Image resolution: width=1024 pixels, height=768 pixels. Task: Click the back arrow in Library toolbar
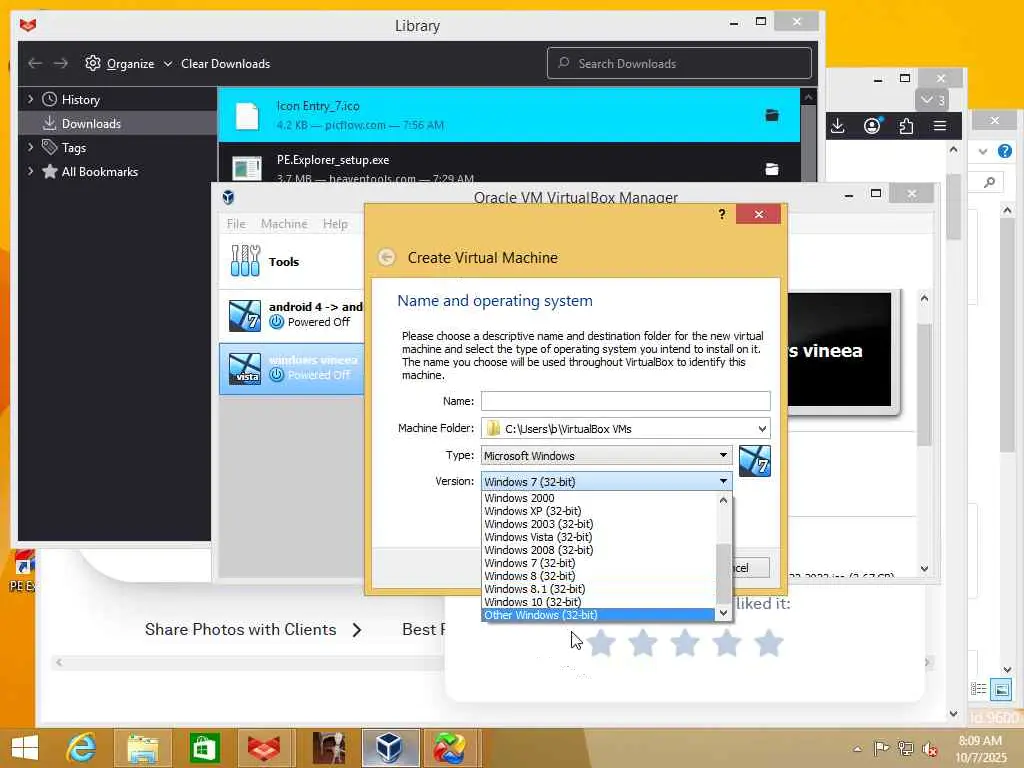[35, 63]
